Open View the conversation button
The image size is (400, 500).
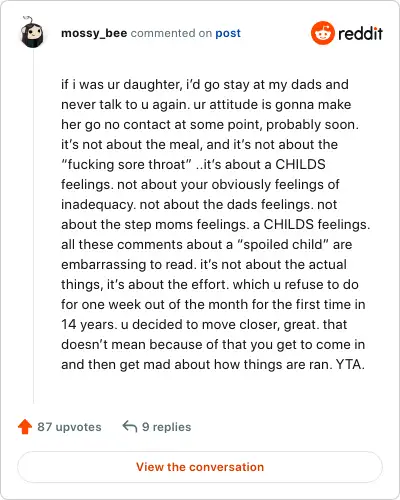pos(200,467)
